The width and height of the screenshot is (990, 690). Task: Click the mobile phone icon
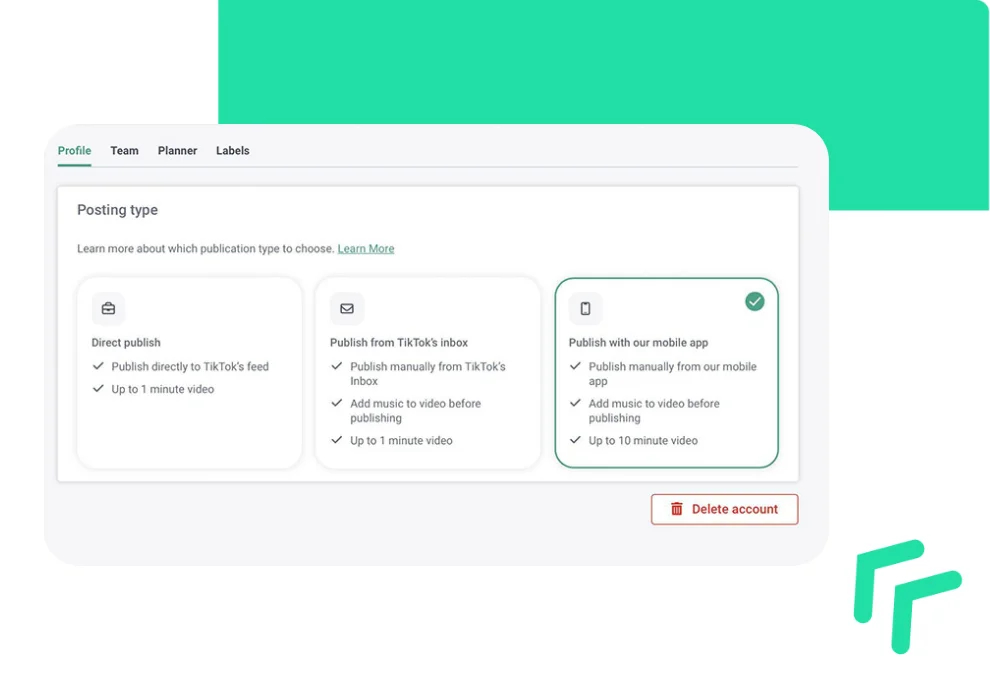(586, 309)
